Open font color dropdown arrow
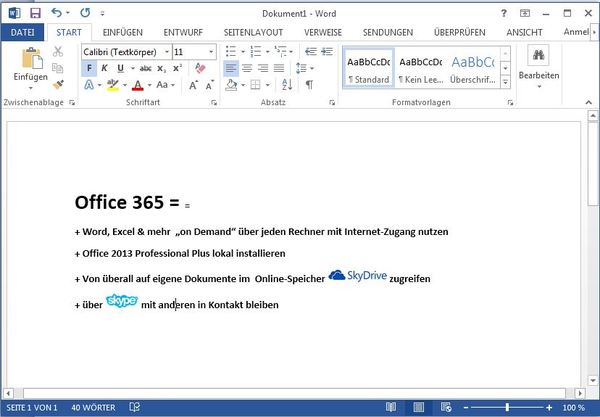Image resolution: width=600 pixels, height=417 pixels. click(150, 85)
